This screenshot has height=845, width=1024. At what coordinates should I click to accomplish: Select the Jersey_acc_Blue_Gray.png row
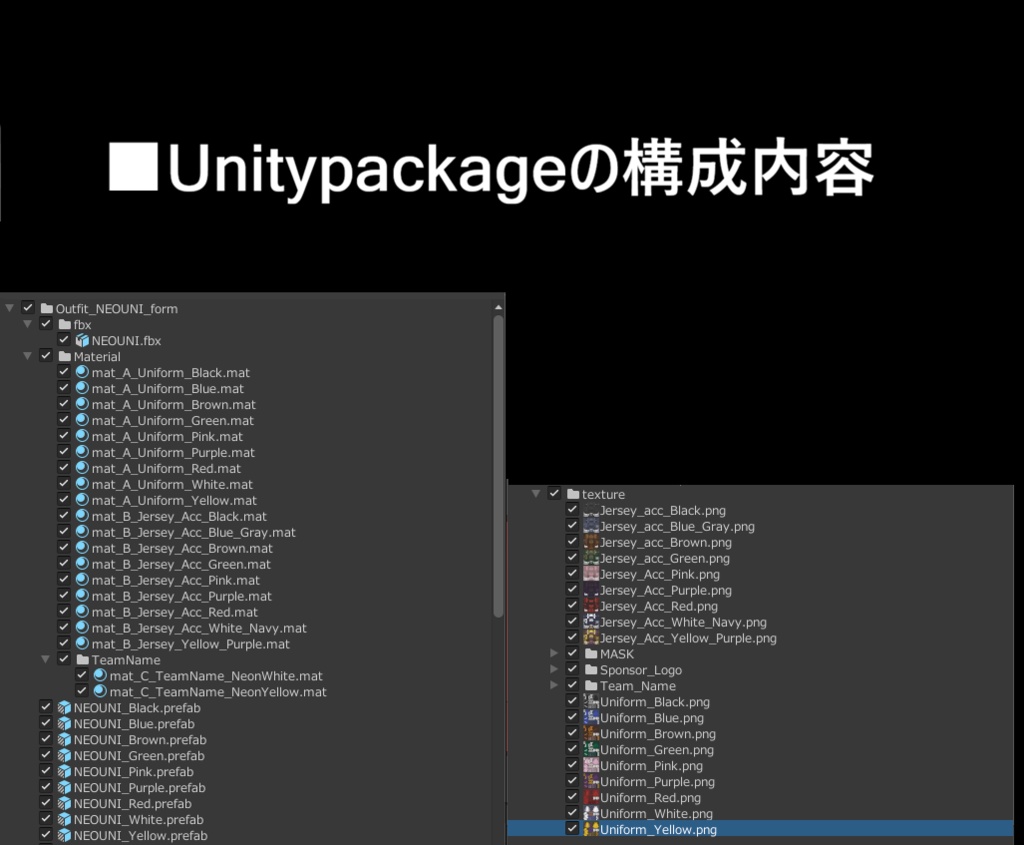tap(761, 526)
